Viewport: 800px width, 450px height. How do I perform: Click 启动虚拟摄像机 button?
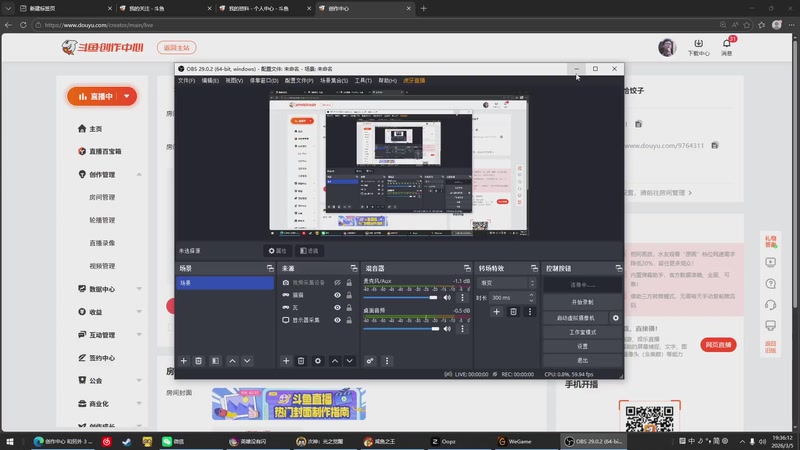click(576, 318)
